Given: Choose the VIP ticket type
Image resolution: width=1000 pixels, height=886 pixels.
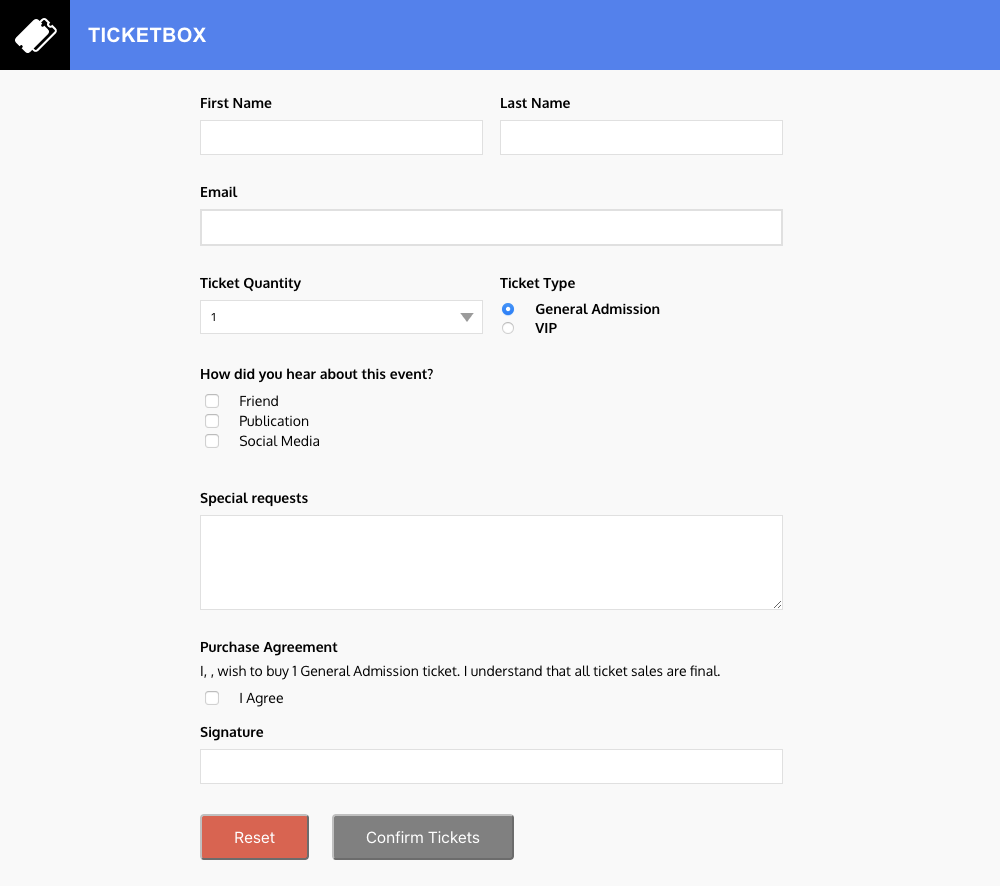Looking at the screenshot, I should [508, 328].
